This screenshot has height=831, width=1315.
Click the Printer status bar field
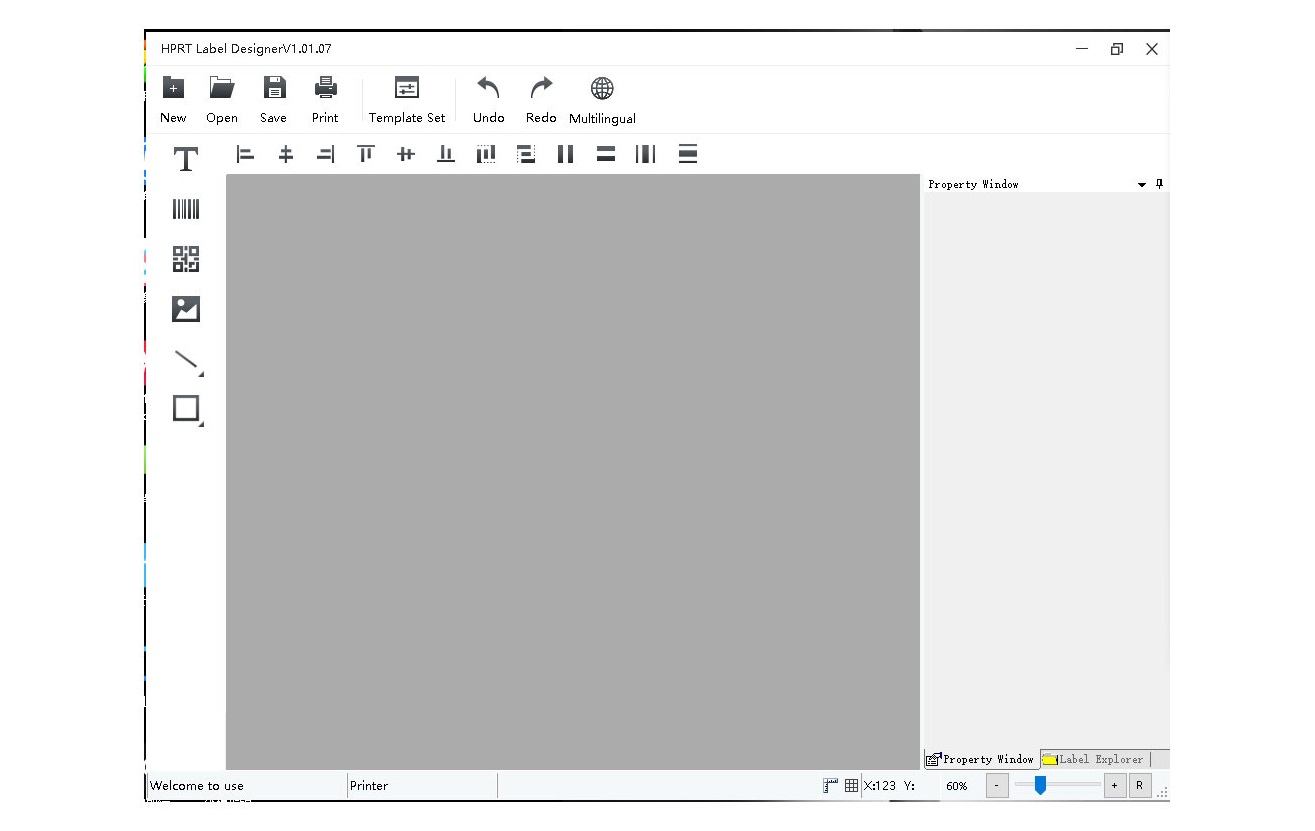(422, 786)
